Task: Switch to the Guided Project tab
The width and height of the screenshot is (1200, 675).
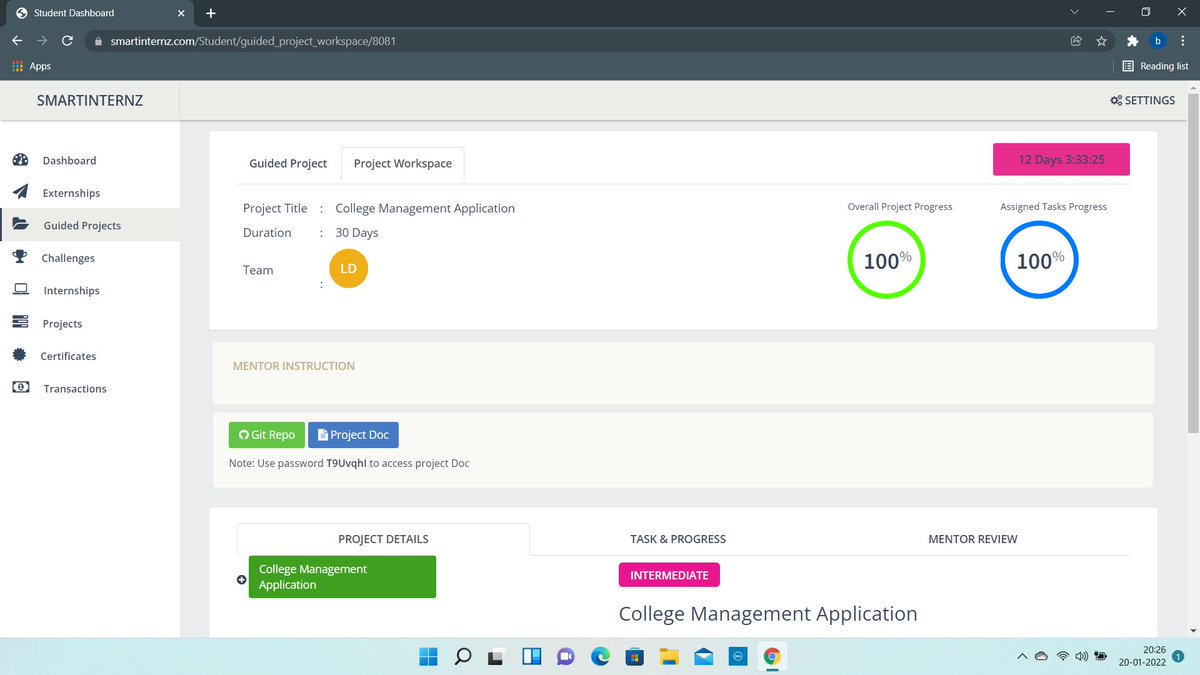Action: pos(288,163)
